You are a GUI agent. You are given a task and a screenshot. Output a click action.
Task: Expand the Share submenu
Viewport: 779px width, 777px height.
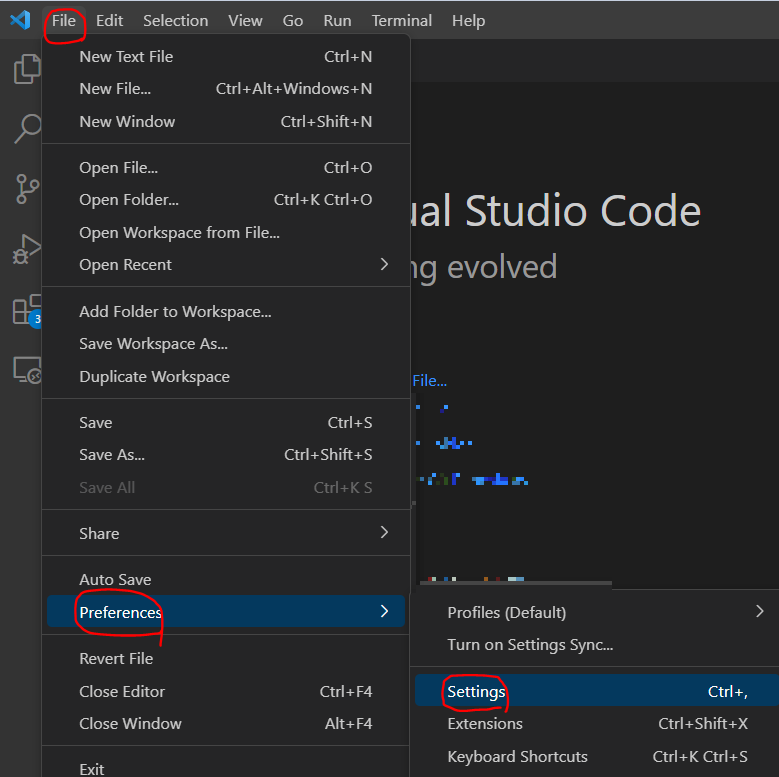point(226,534)
